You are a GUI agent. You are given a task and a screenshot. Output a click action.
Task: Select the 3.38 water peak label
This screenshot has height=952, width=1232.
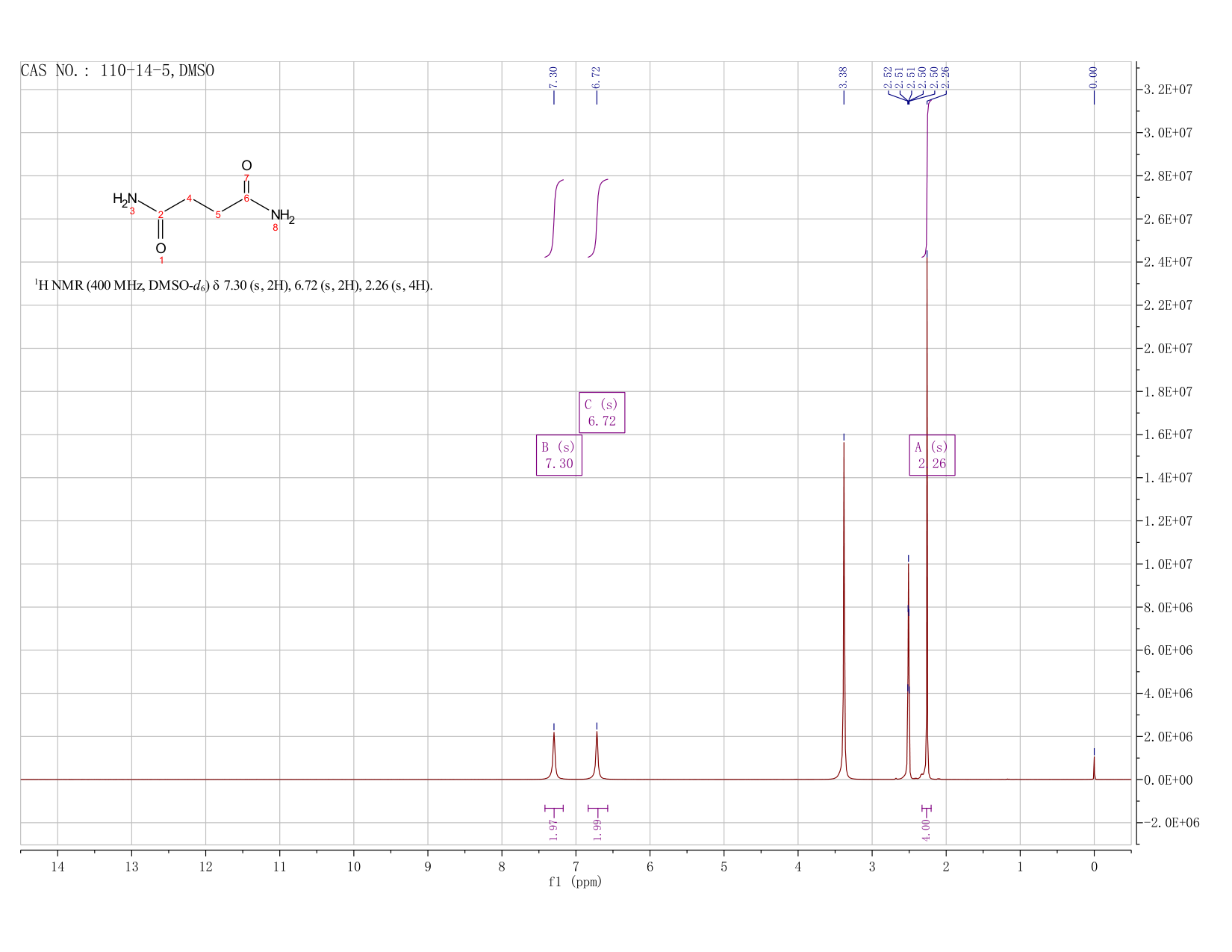pyautogui.click(x=843, y=76)
